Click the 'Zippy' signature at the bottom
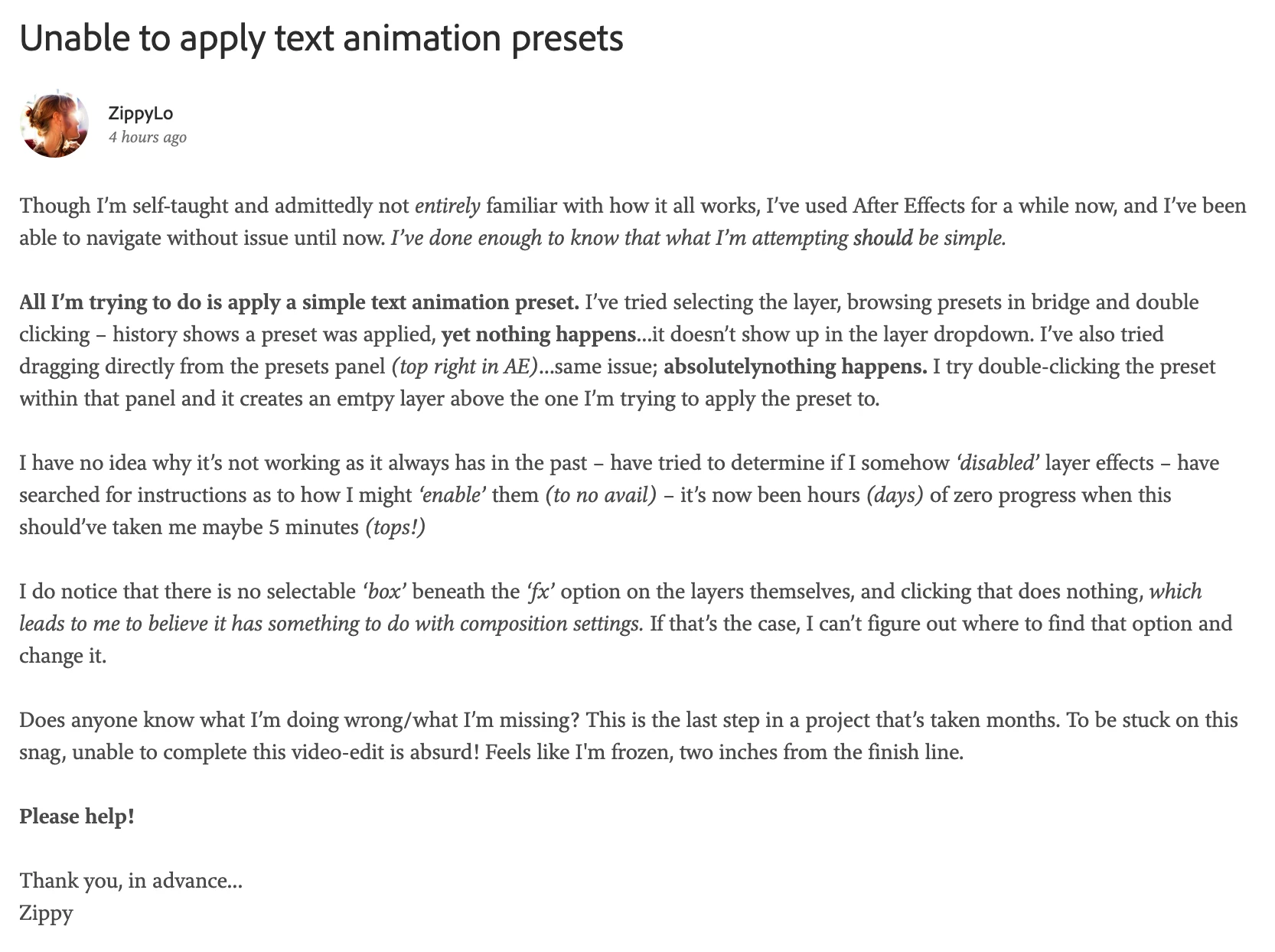Screen dimensions: 1275x952 pyautogui.click(x=46, y=913)
